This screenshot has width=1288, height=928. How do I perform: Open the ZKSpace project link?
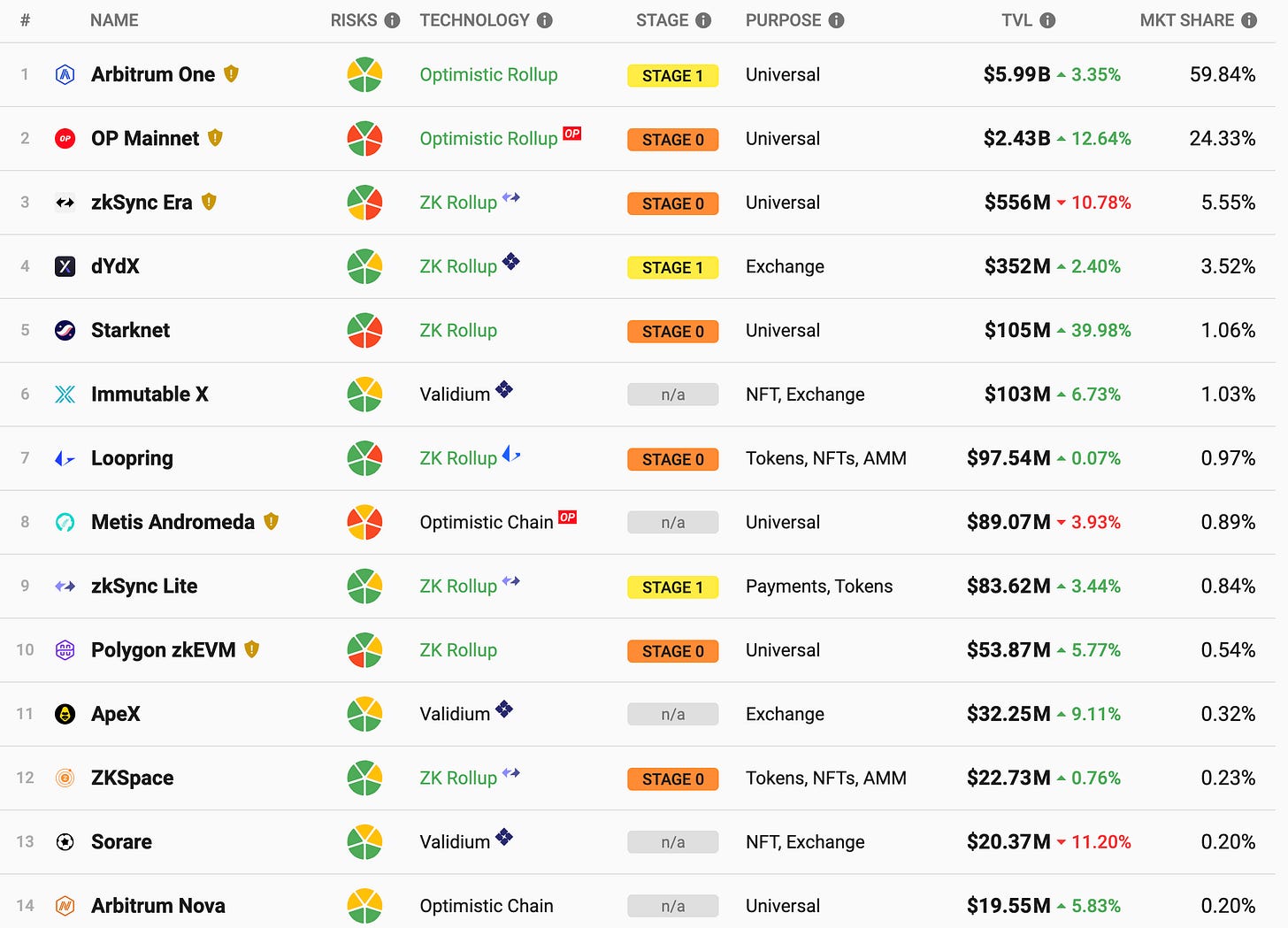click(133, 778)
